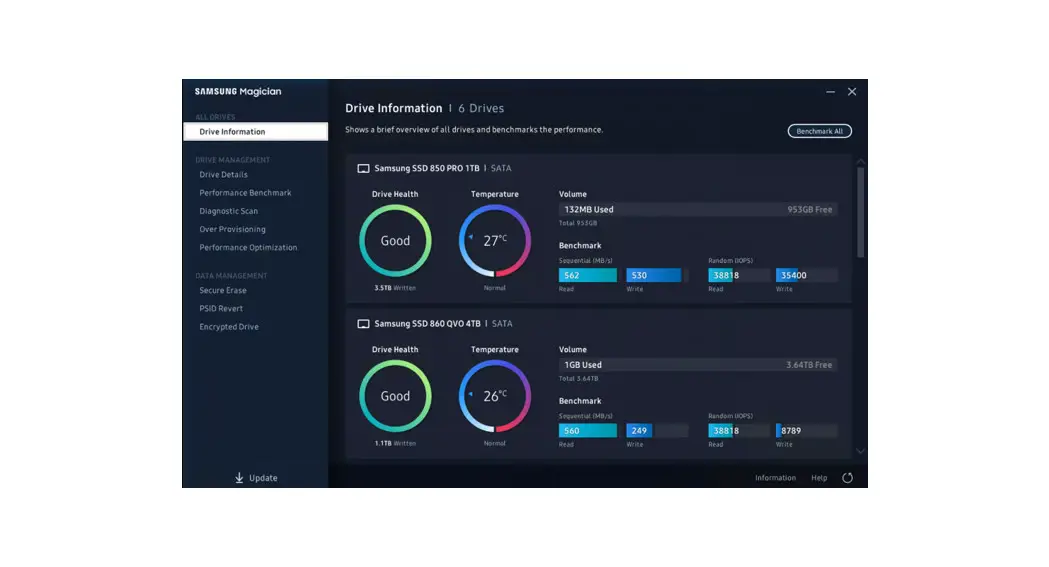Image resolution: width=1049 pixels, height=567 pixels.
Task: Open the Information link
Action: 775,477
